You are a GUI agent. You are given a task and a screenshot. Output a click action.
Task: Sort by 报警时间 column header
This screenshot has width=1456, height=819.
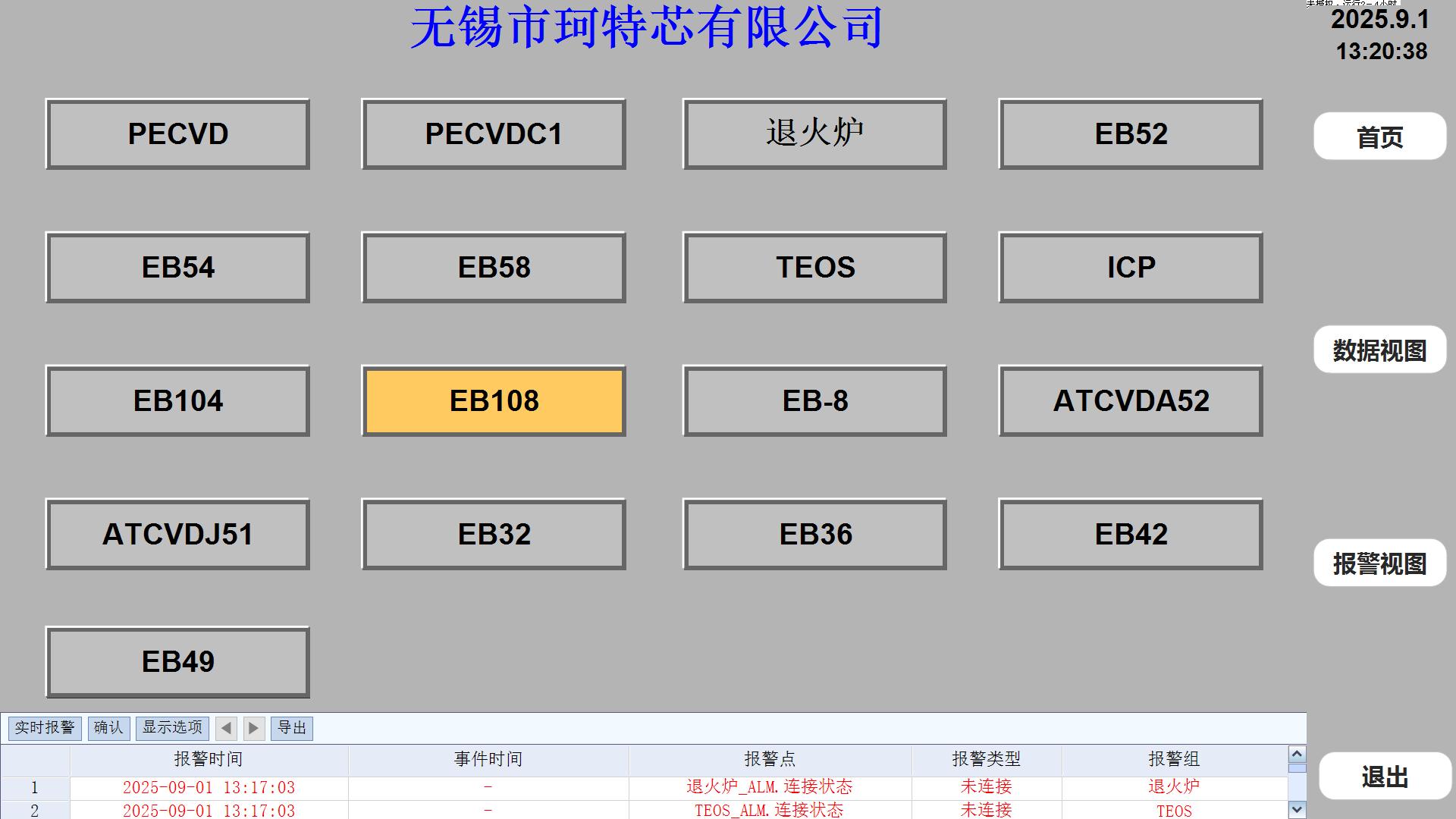coord(209,759)
